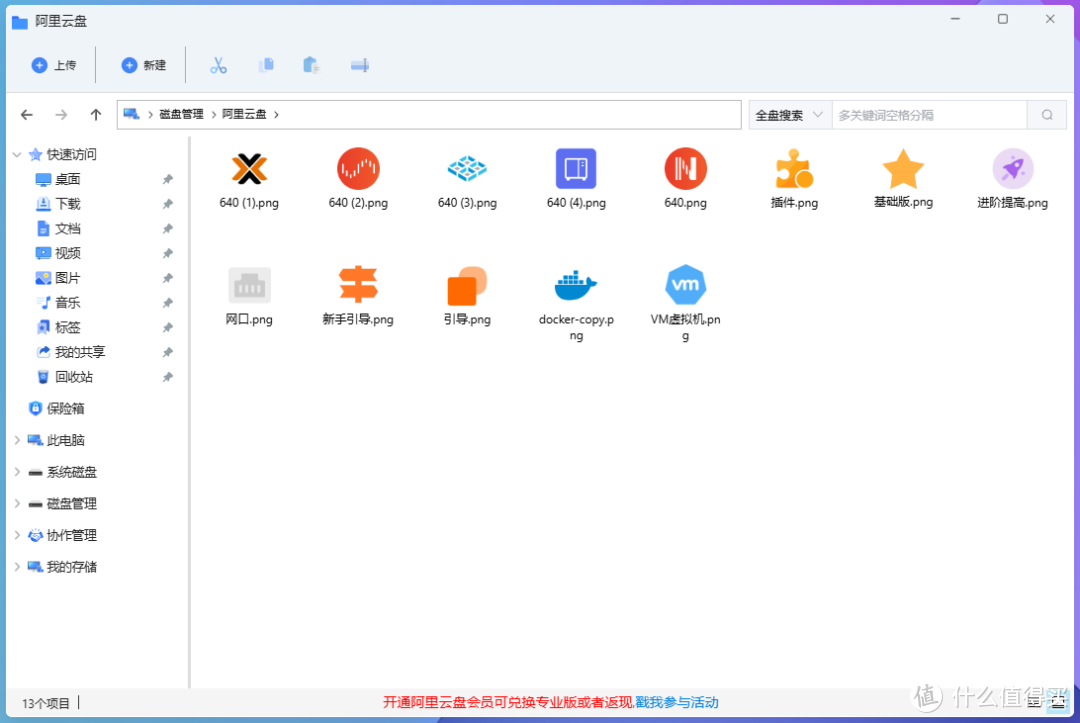
Task: Click the 新建 (New) button
Action: pyautogui.click(x=144, y=64)
